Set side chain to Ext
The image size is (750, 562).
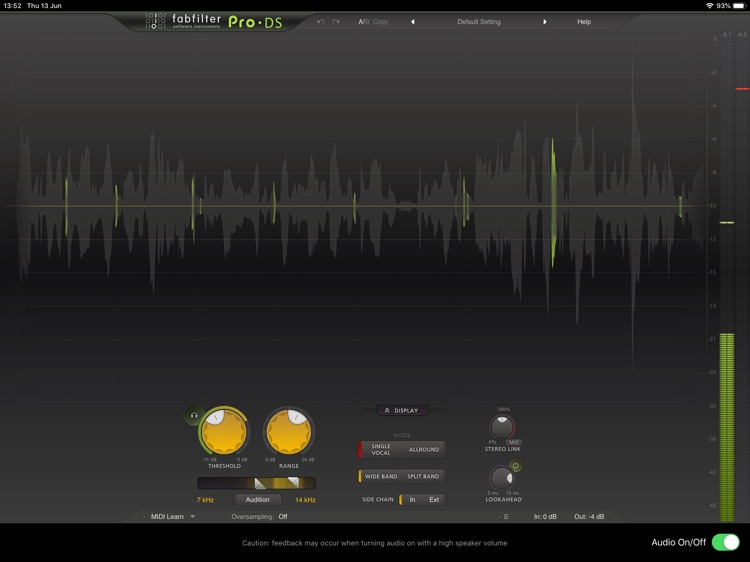pos(434,500)
